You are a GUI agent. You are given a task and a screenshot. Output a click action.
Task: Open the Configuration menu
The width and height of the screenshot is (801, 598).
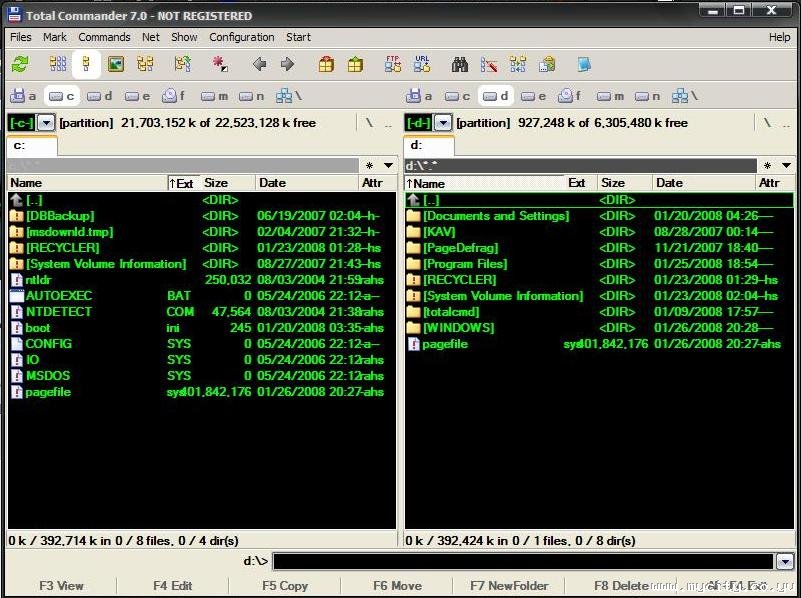pyautogui.click(x=242, y=37)
